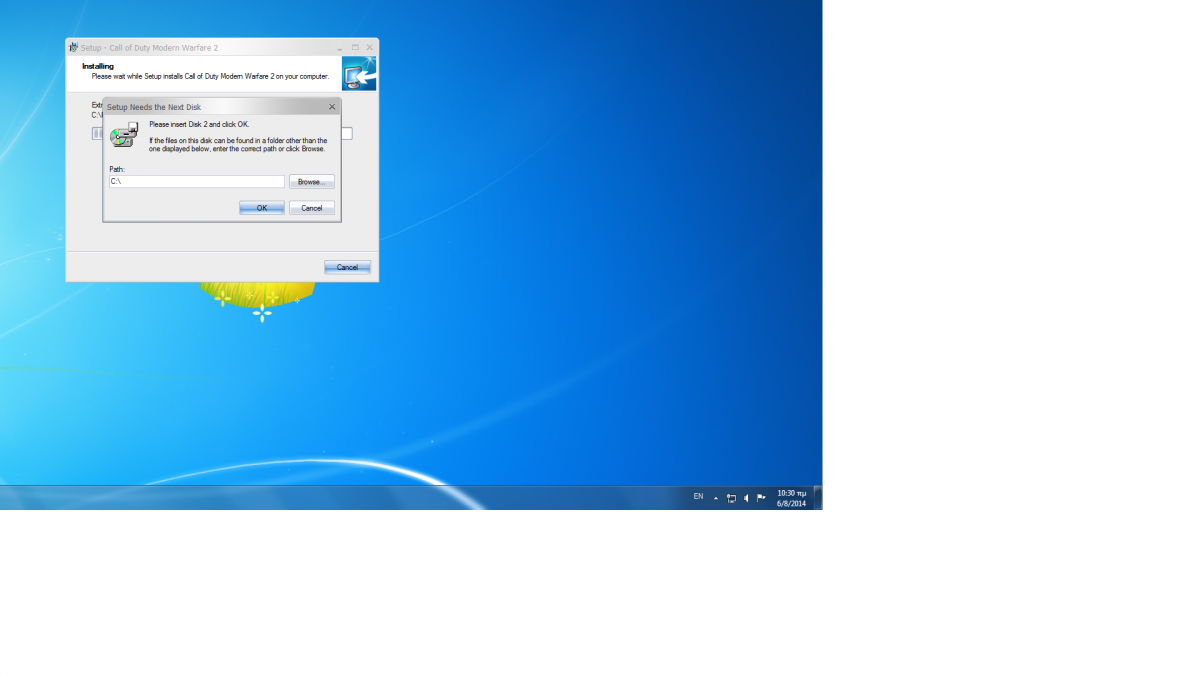Viewport: 1200px width, 675px height.
Task: Show hidden tray icons with the arrow
Action: click(715, 498)
